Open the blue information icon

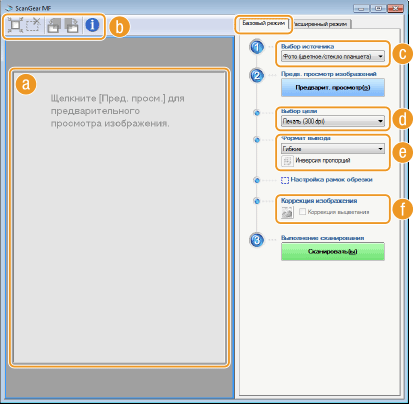coord(92,25)
